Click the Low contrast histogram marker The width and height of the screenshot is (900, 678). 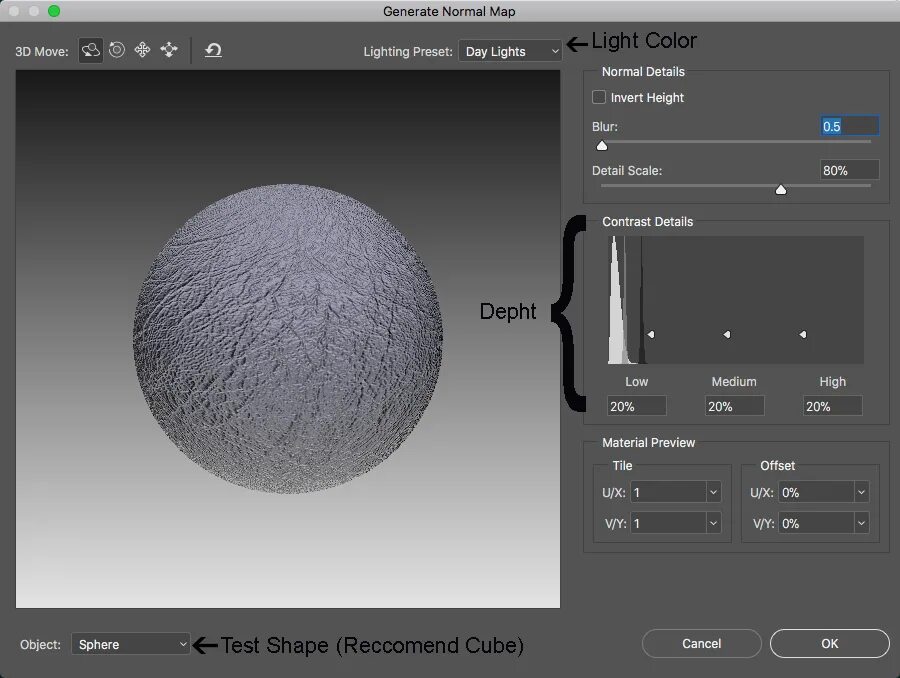[x=651, y=334]
